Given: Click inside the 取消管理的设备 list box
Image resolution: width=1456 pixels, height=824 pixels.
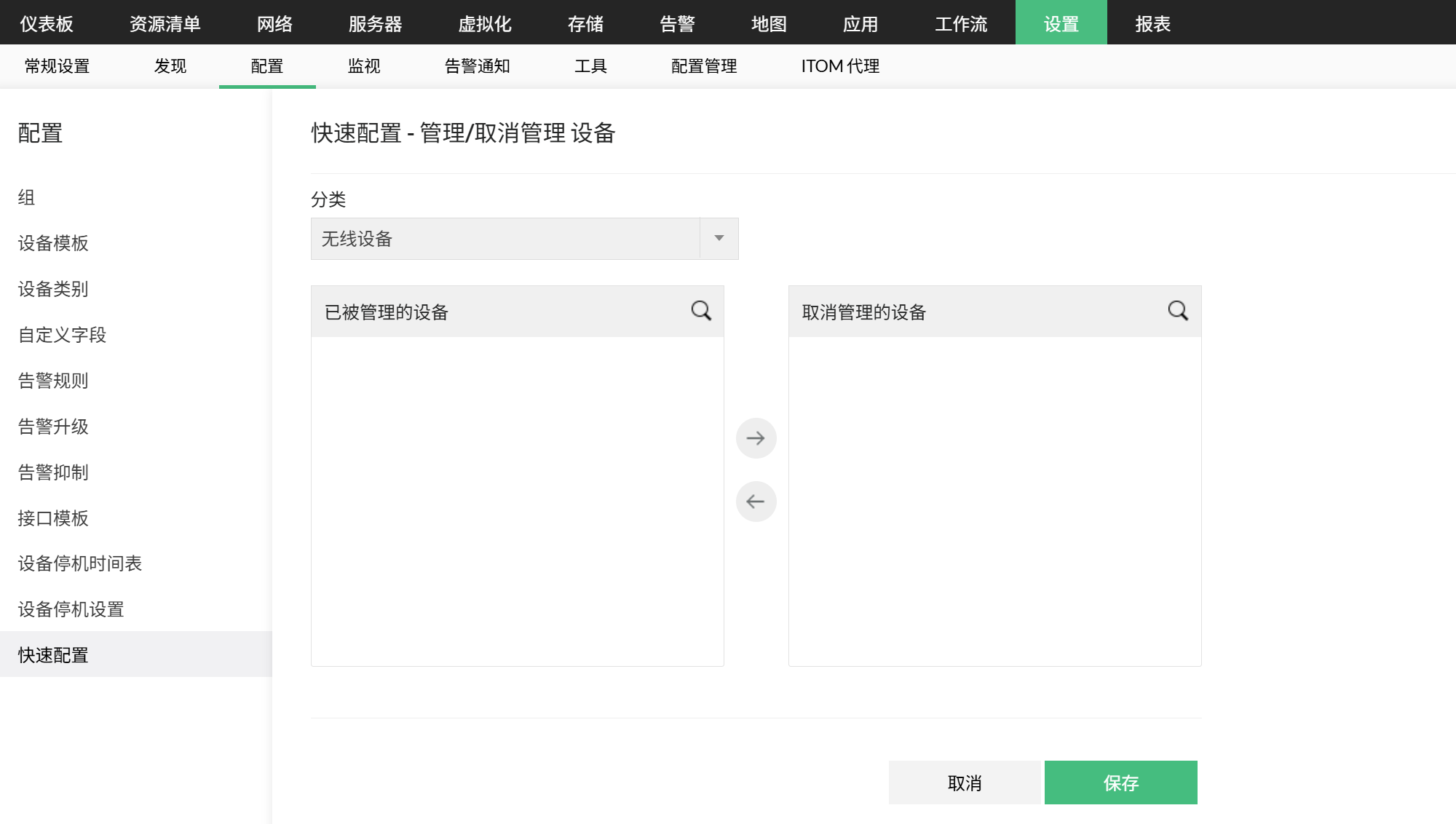Looking at the screenshot, I should [995, 501].
